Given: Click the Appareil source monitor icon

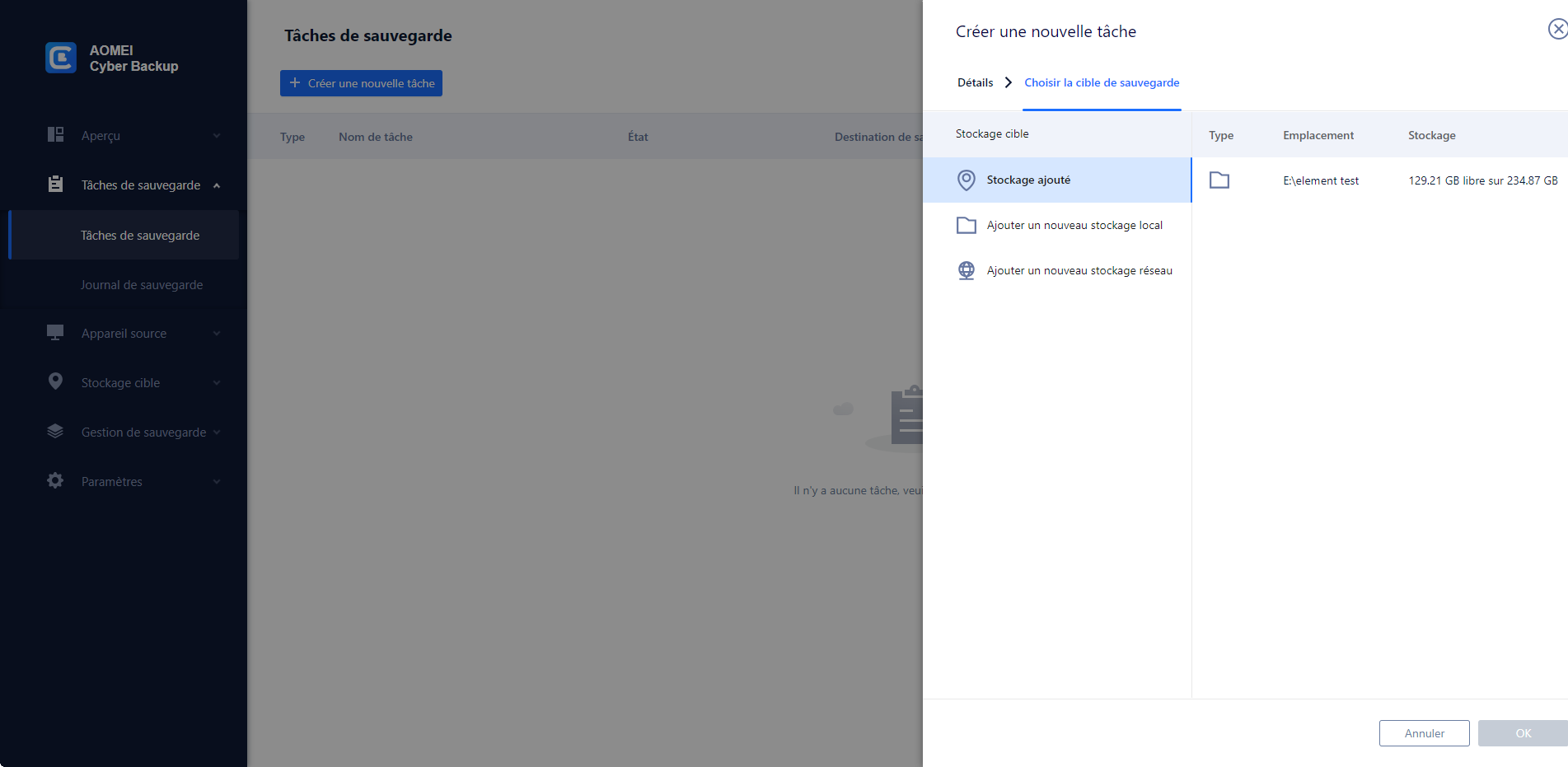Looking at the screenshot, I should 55,333.
